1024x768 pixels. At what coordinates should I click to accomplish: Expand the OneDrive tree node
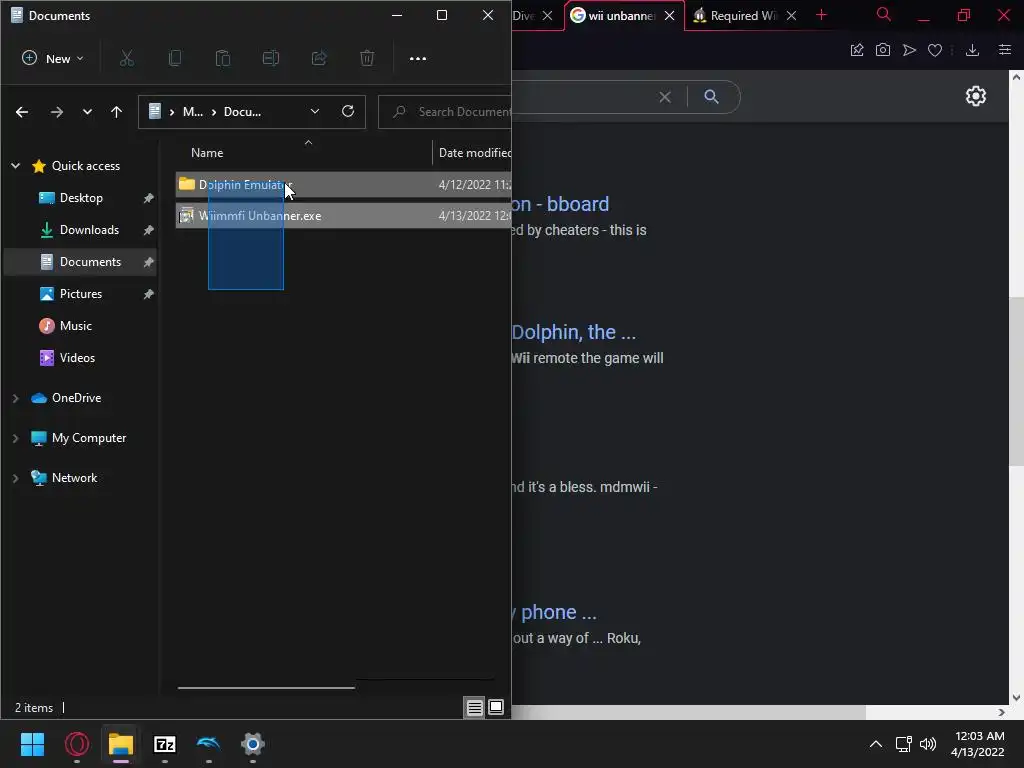click(16, 398)
